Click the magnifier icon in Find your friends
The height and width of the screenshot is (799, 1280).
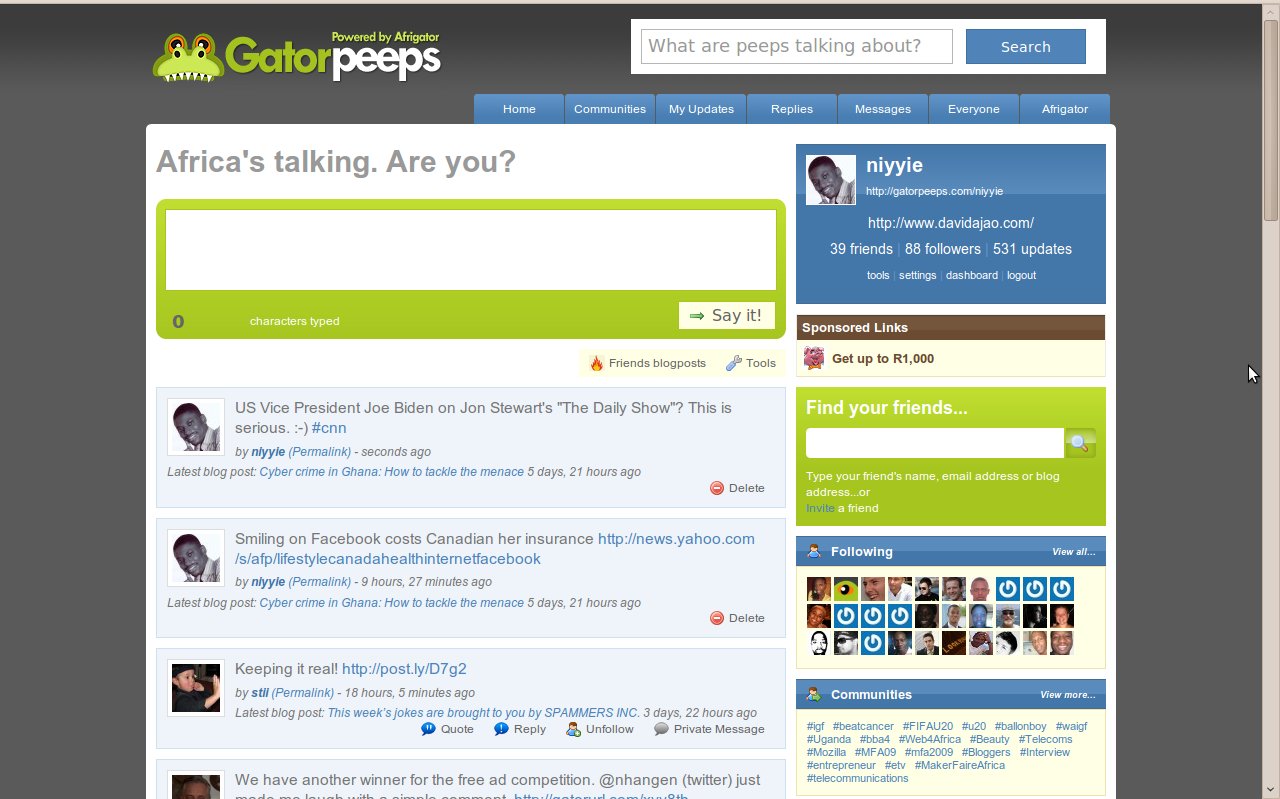tap(1080, 442)
